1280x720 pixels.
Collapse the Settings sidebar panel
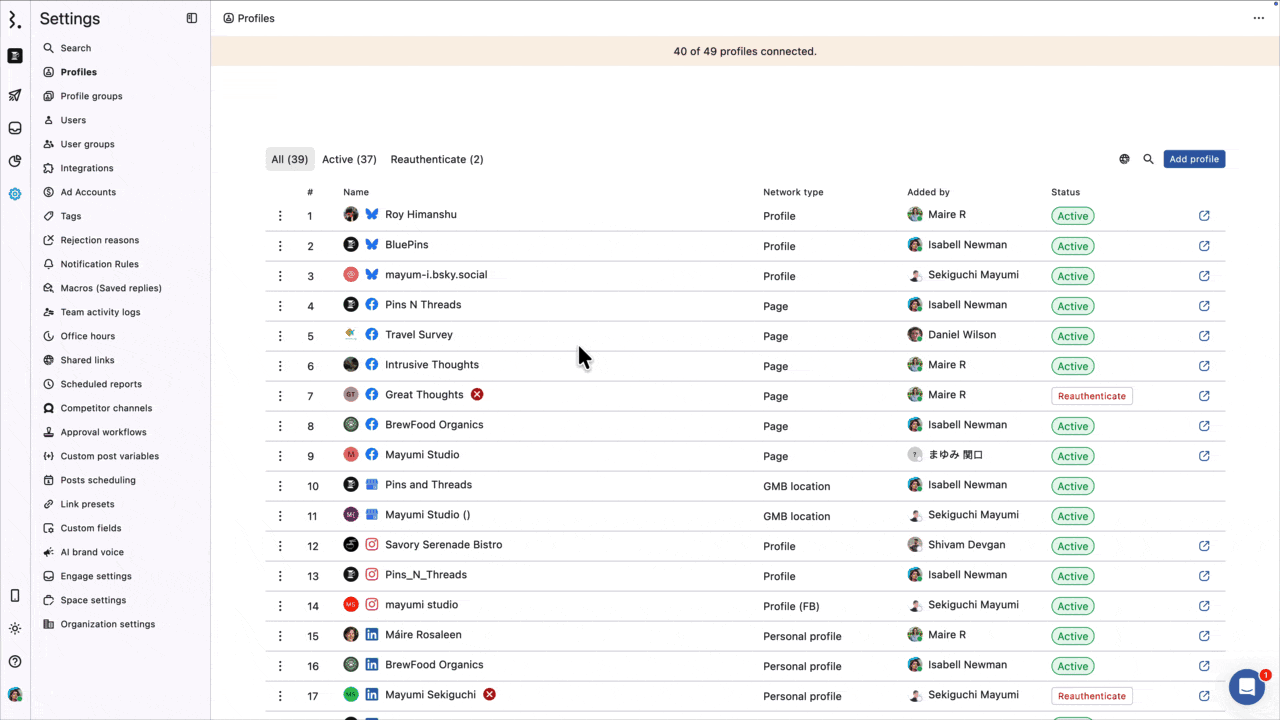tap(192, 18)
